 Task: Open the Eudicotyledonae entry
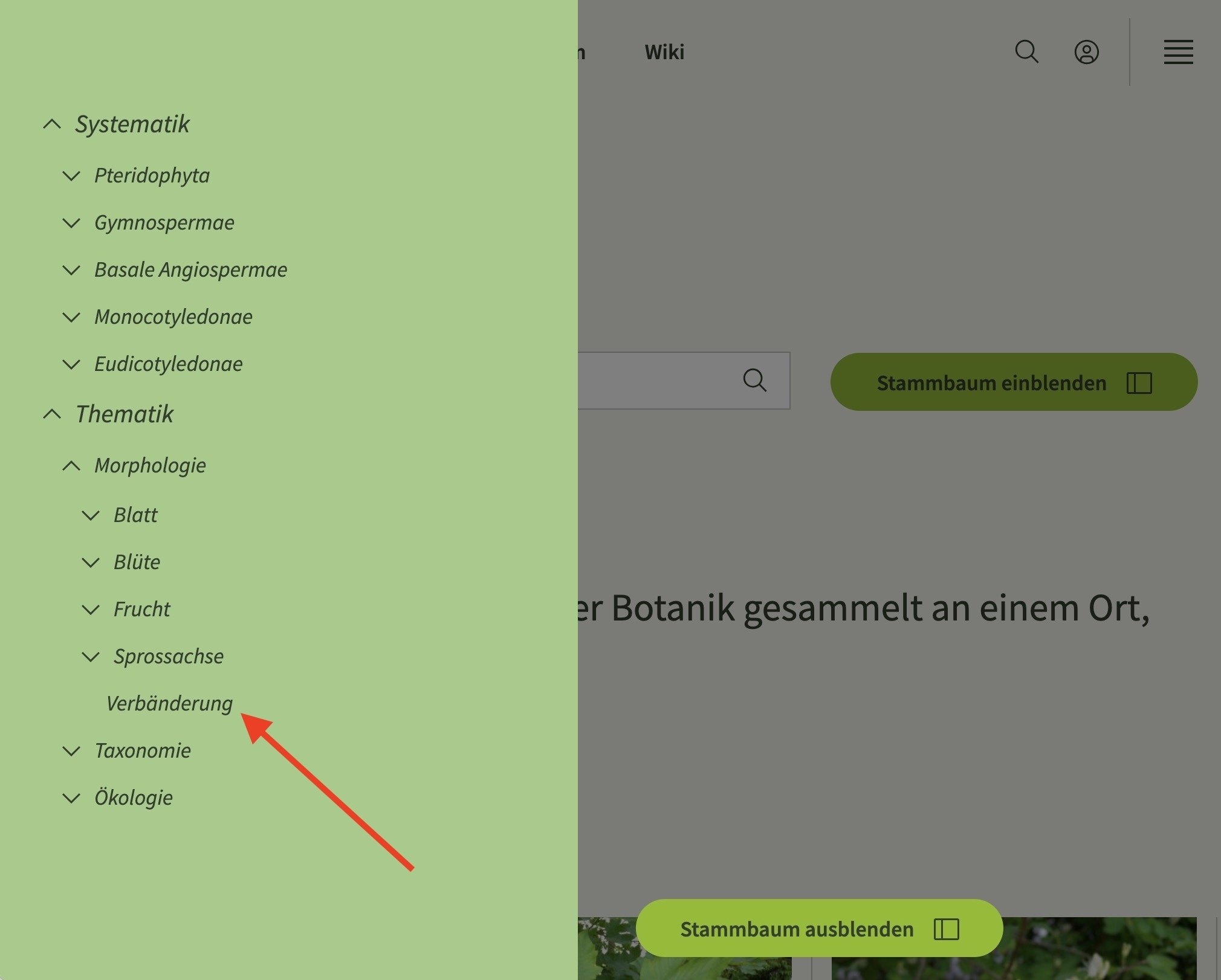click(x=168, y=364)
